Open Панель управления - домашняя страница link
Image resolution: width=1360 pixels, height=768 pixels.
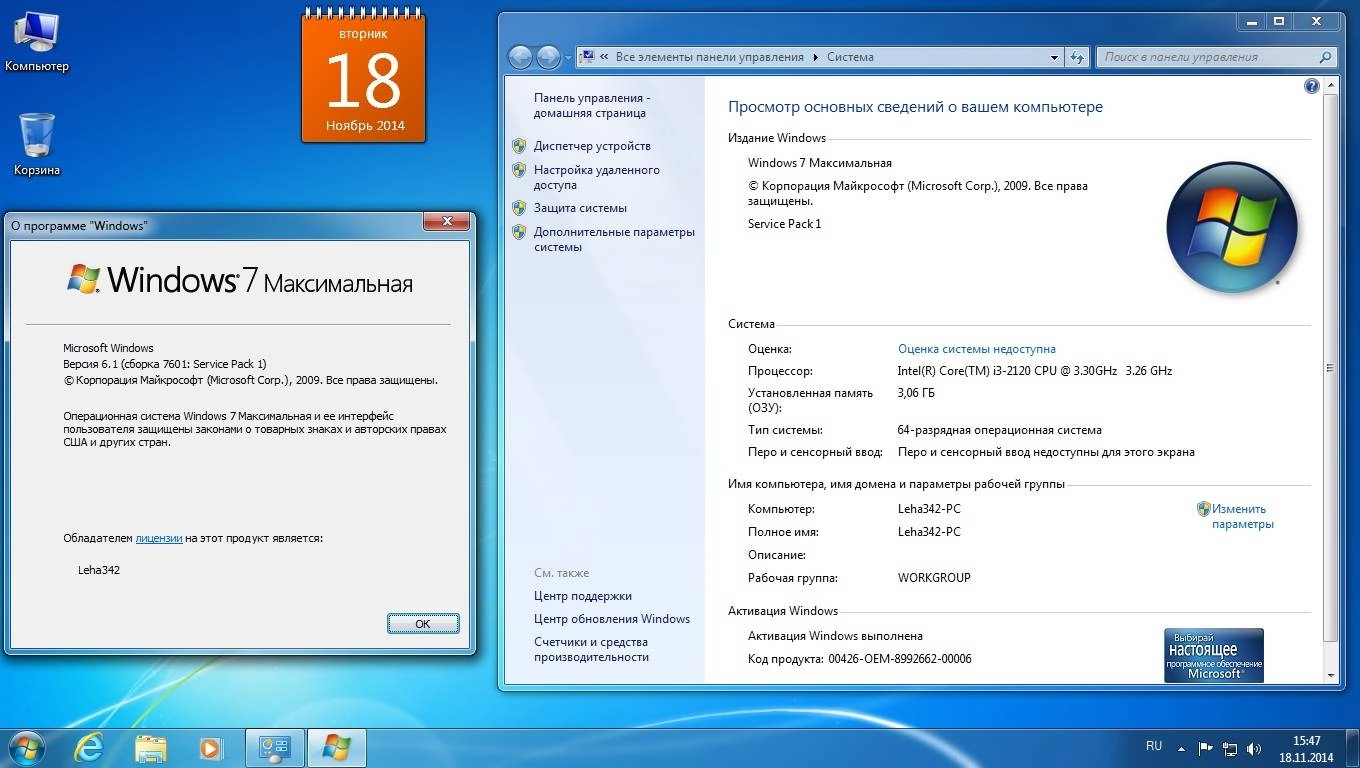tap(592, 105)
